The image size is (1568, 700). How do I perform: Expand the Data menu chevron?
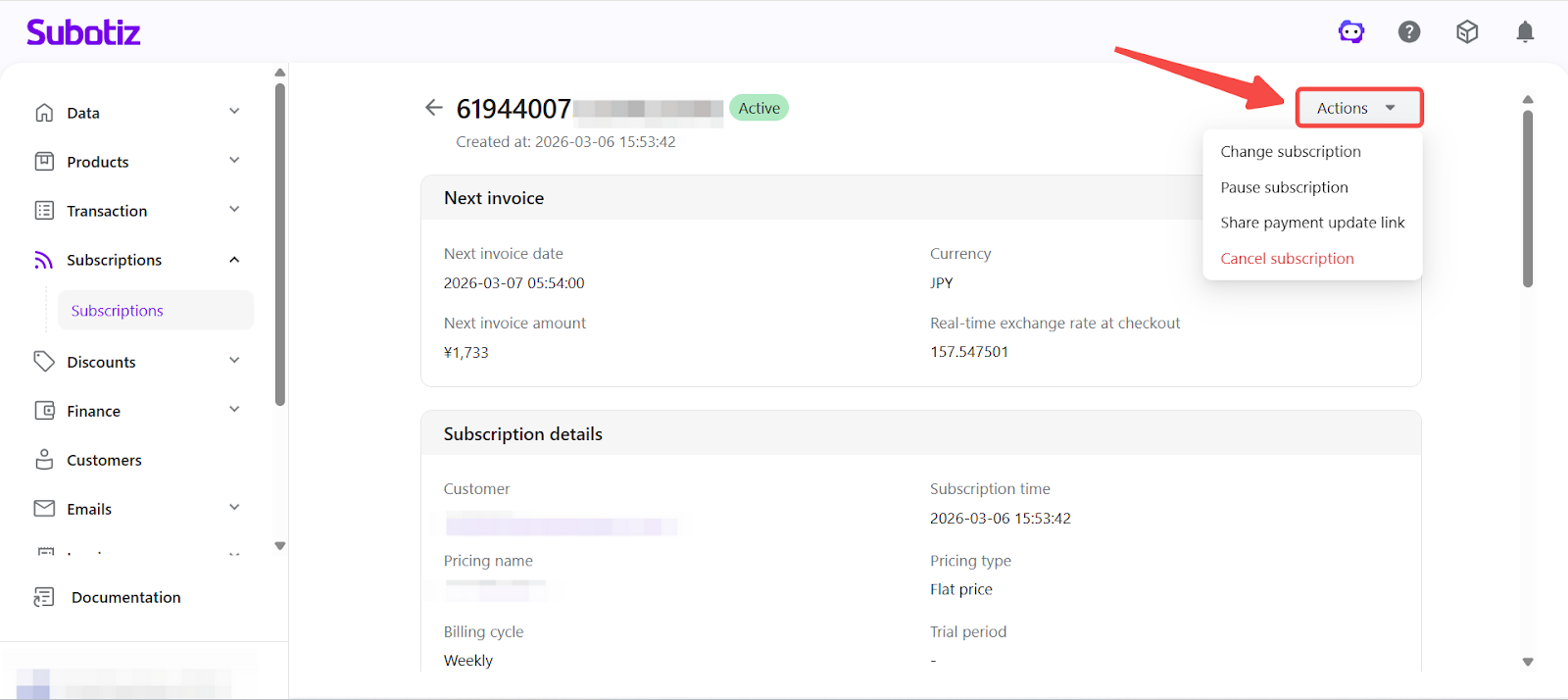tap(234, 112)
